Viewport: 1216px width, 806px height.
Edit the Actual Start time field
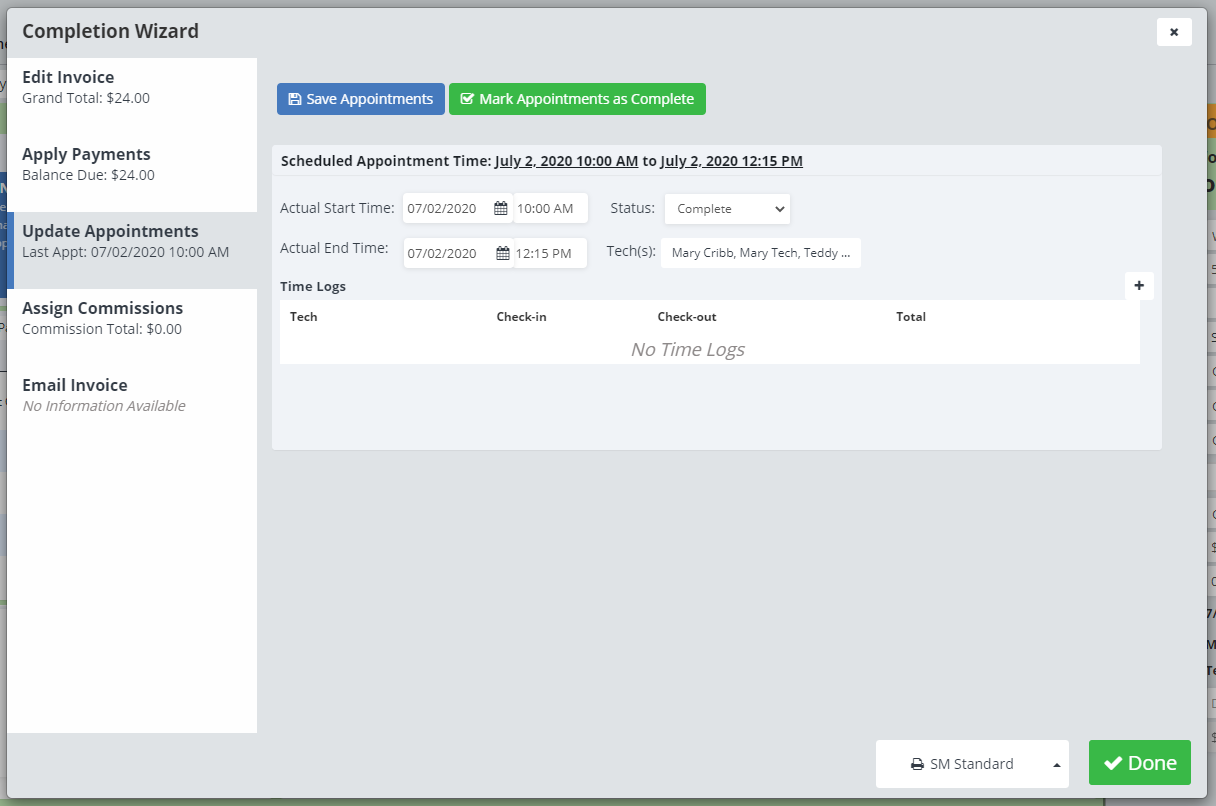click(x=550, y=209)
